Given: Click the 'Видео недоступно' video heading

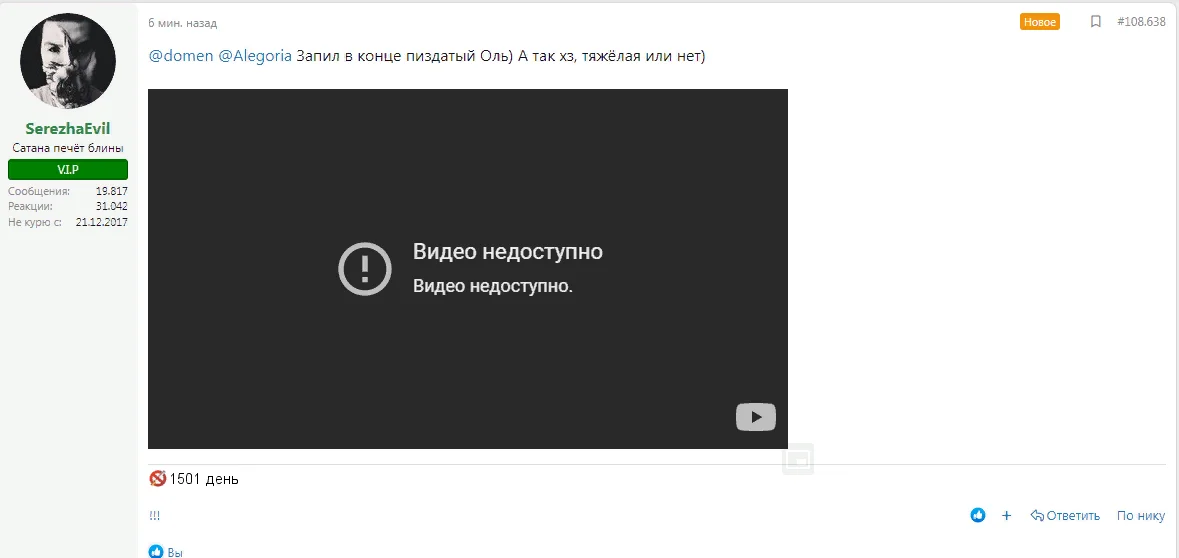Looking at the screenshot, I should pyautogui.click(x=508, y=252).
